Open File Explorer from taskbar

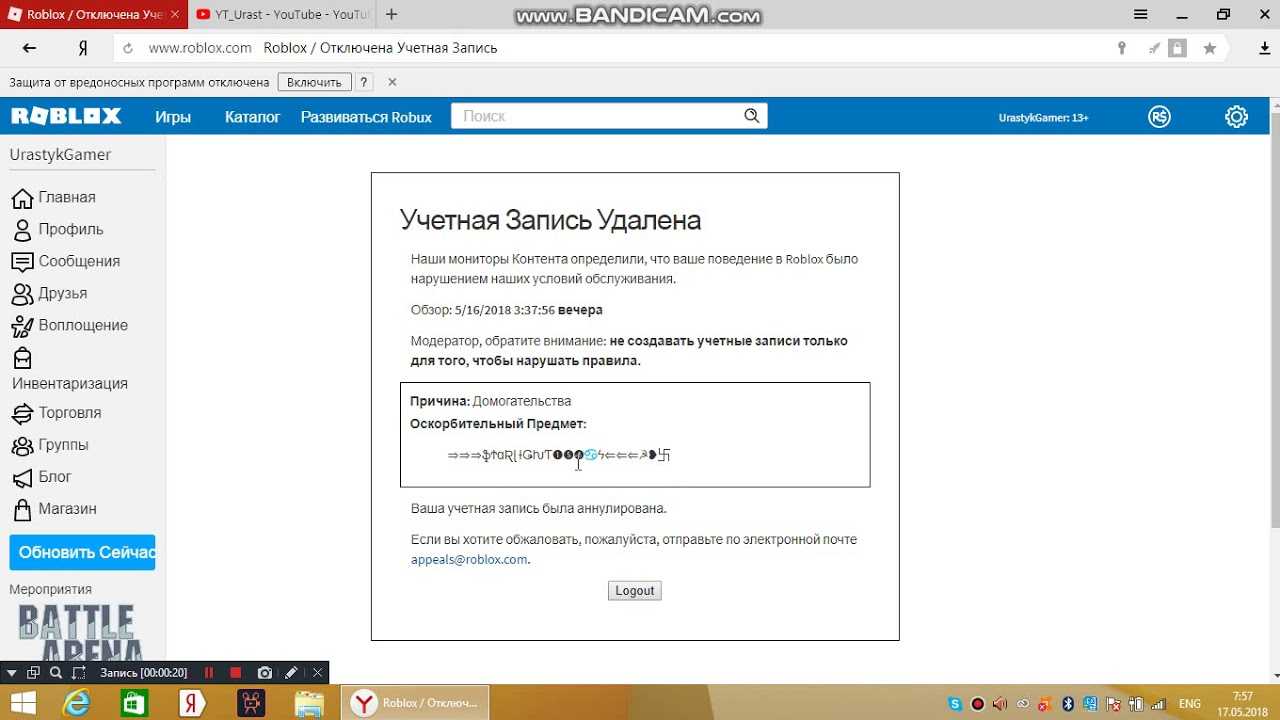tap(309, 703)
